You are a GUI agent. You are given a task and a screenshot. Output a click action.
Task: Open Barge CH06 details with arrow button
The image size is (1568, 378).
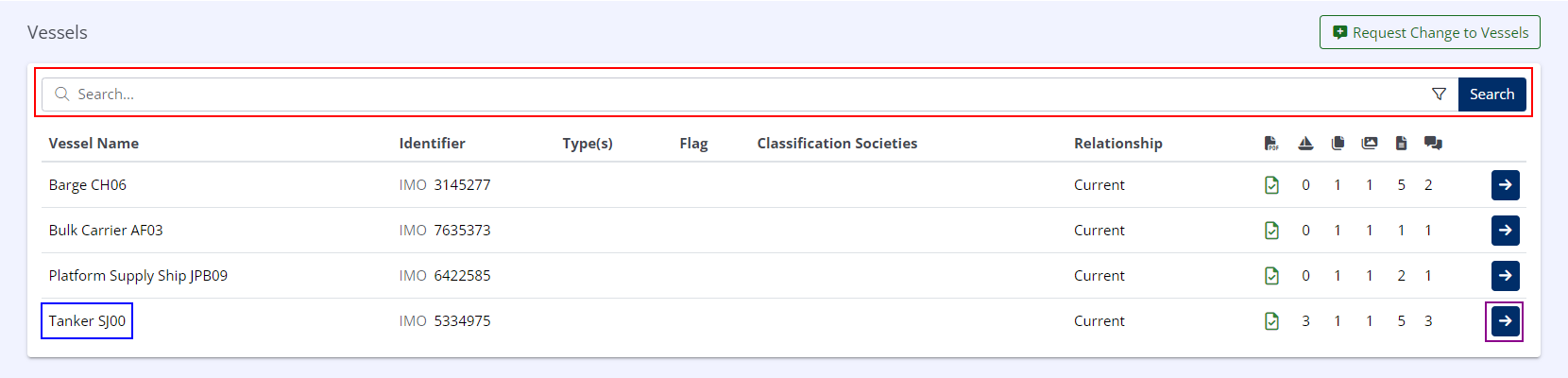tap(1505, 185)
